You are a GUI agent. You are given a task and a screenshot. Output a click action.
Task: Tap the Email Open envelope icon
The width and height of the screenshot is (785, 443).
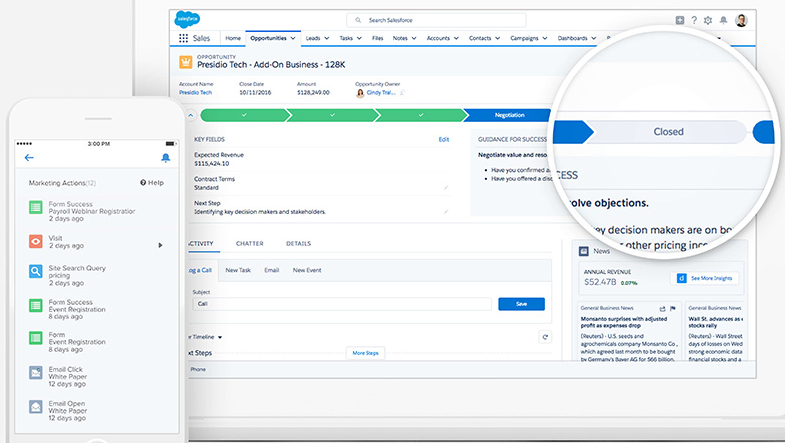tap(36, 406)
